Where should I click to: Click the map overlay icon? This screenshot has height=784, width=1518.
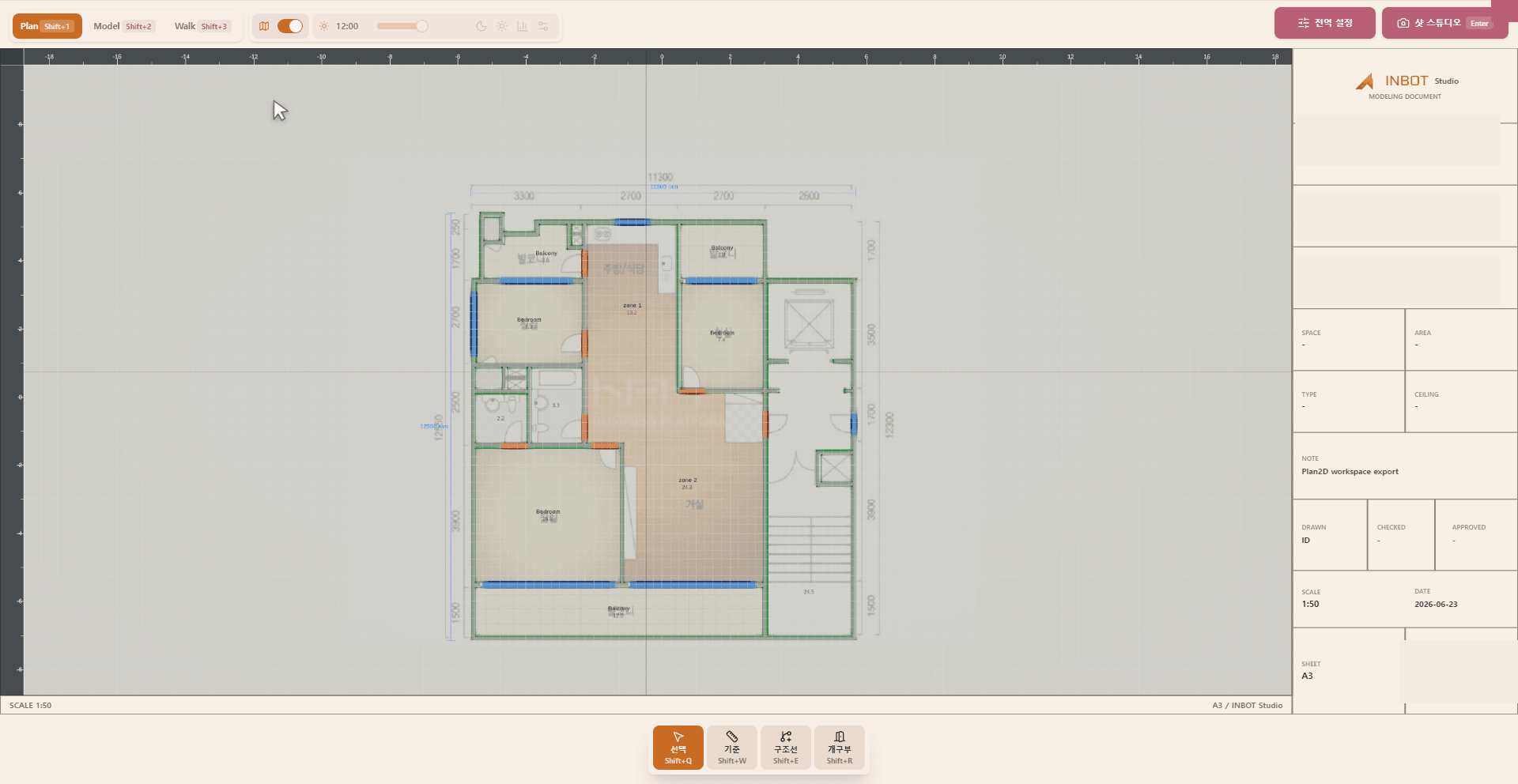tap(264, 26)
